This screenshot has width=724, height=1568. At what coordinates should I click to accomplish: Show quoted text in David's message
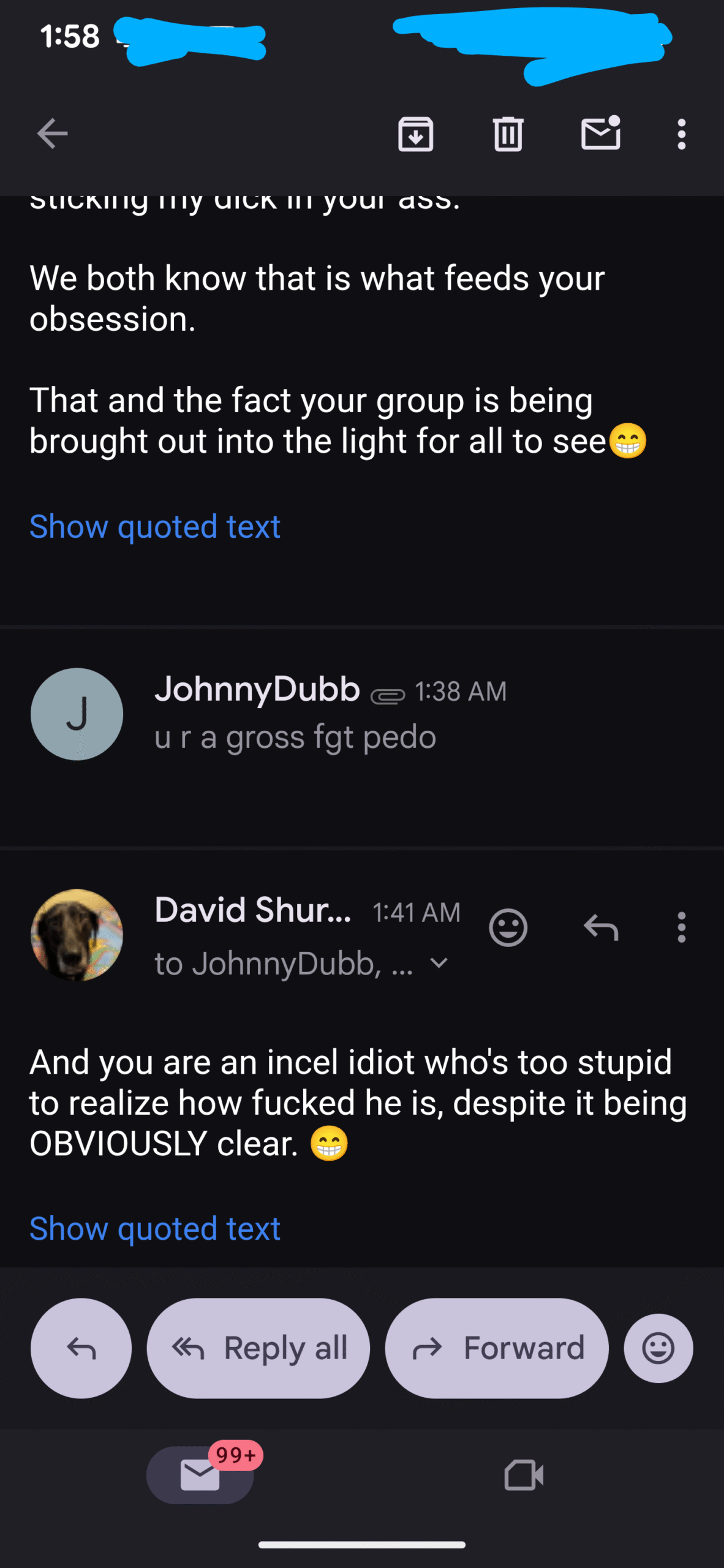155,1229
